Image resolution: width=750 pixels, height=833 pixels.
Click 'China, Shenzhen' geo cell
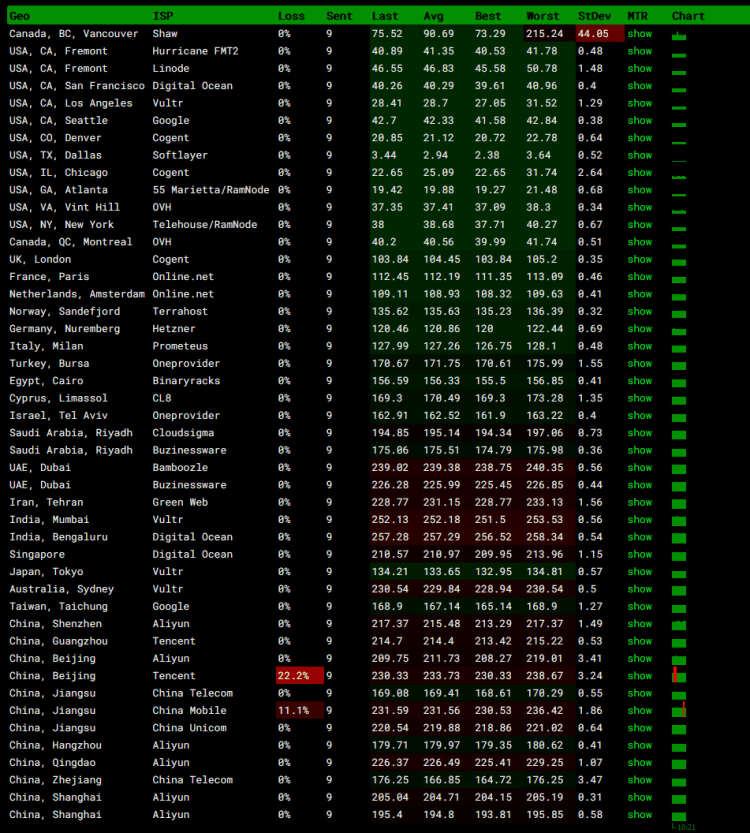(x=55, y=624)
